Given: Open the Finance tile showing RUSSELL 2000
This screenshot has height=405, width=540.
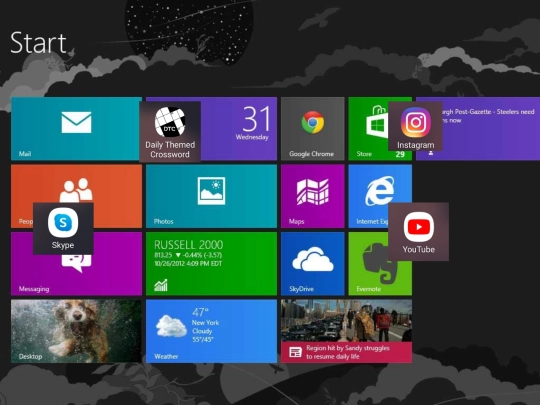Looking at the screenshot, I should (211, 263).
